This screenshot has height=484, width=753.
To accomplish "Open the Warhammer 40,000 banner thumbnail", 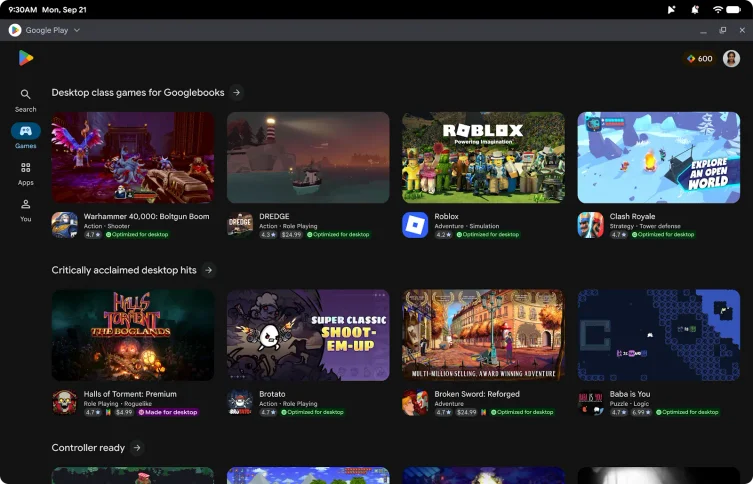I will click(133, 157).
